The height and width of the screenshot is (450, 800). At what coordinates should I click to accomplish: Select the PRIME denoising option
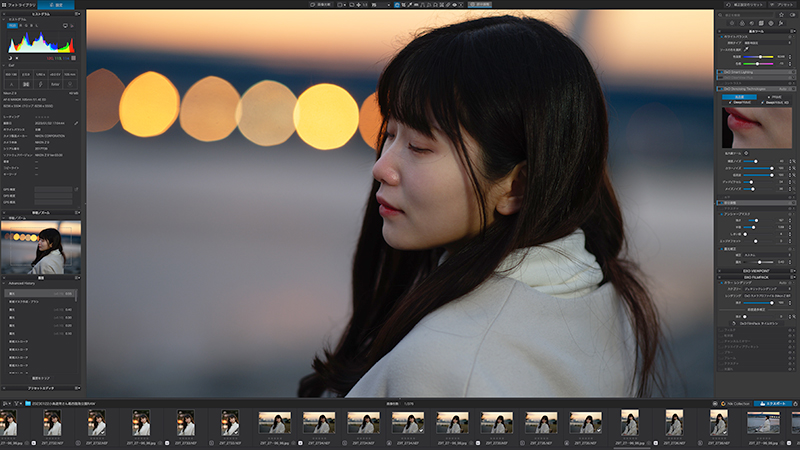775,97
